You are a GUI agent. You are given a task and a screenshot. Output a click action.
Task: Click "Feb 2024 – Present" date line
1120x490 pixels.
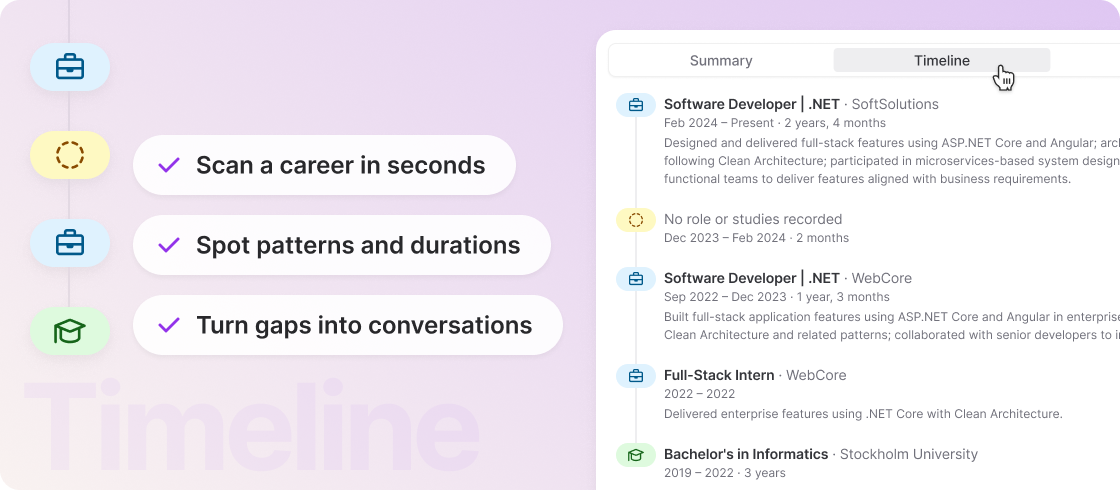pos(775,123)
